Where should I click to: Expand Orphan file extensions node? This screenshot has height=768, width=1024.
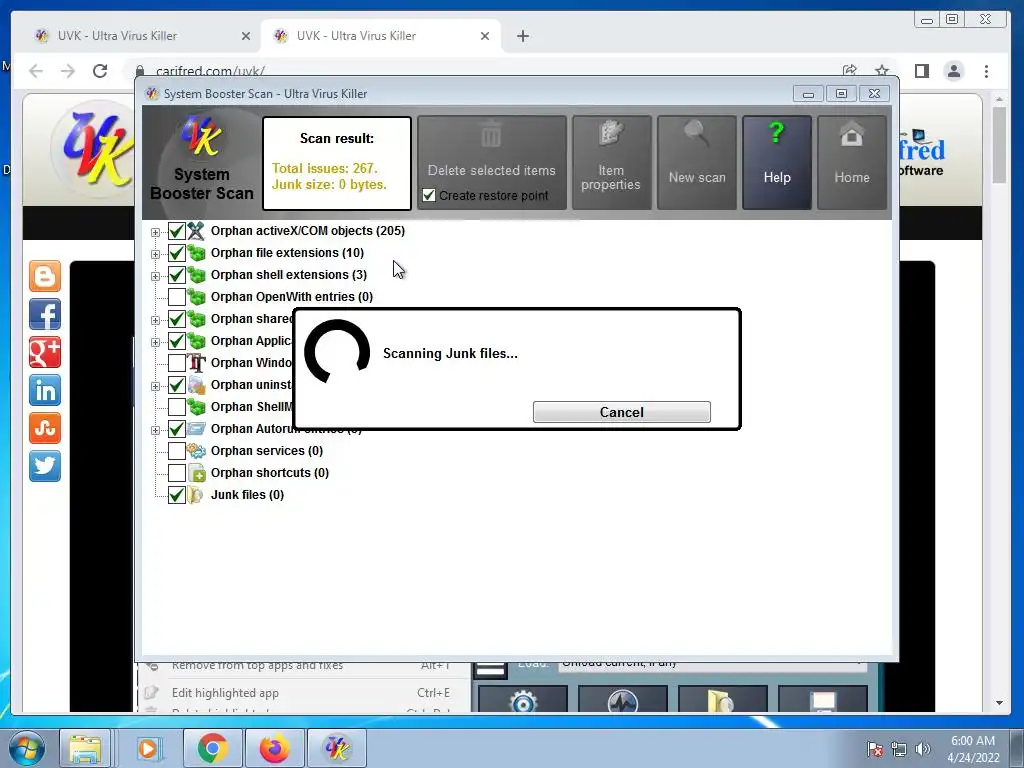pyautogui.click(x=155, y=254)
